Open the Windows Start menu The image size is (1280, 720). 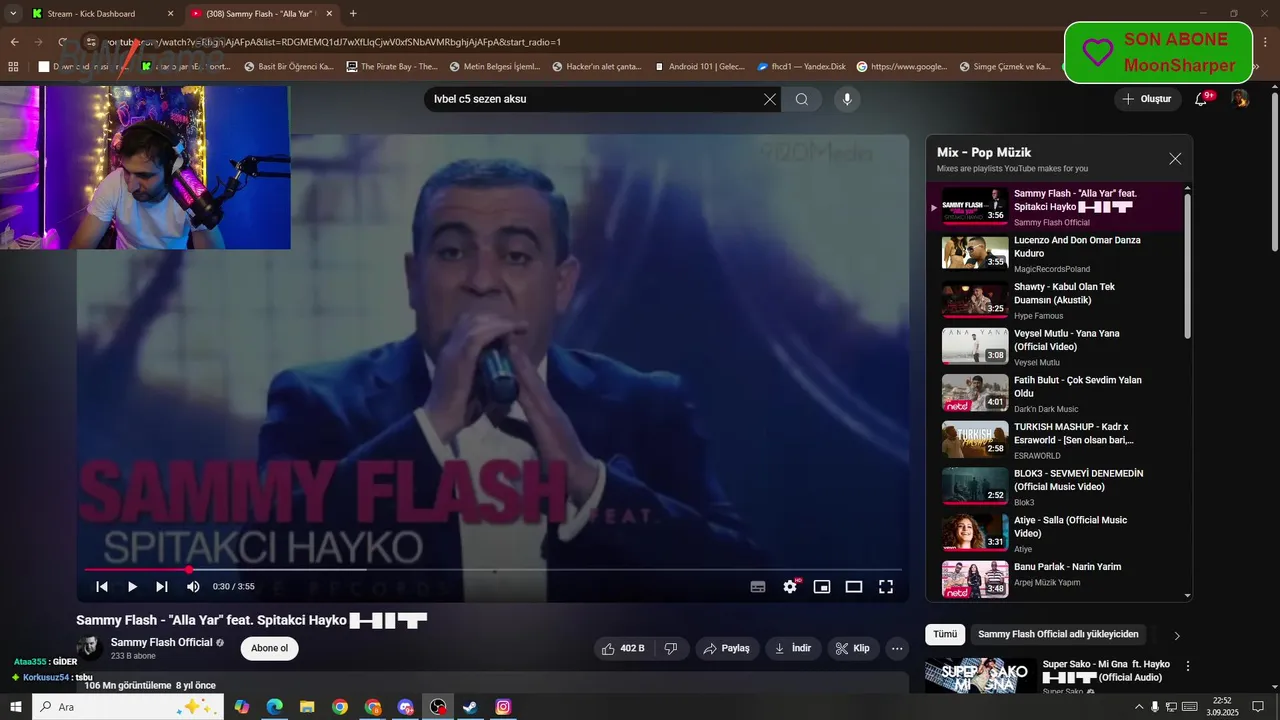[16, 707]
